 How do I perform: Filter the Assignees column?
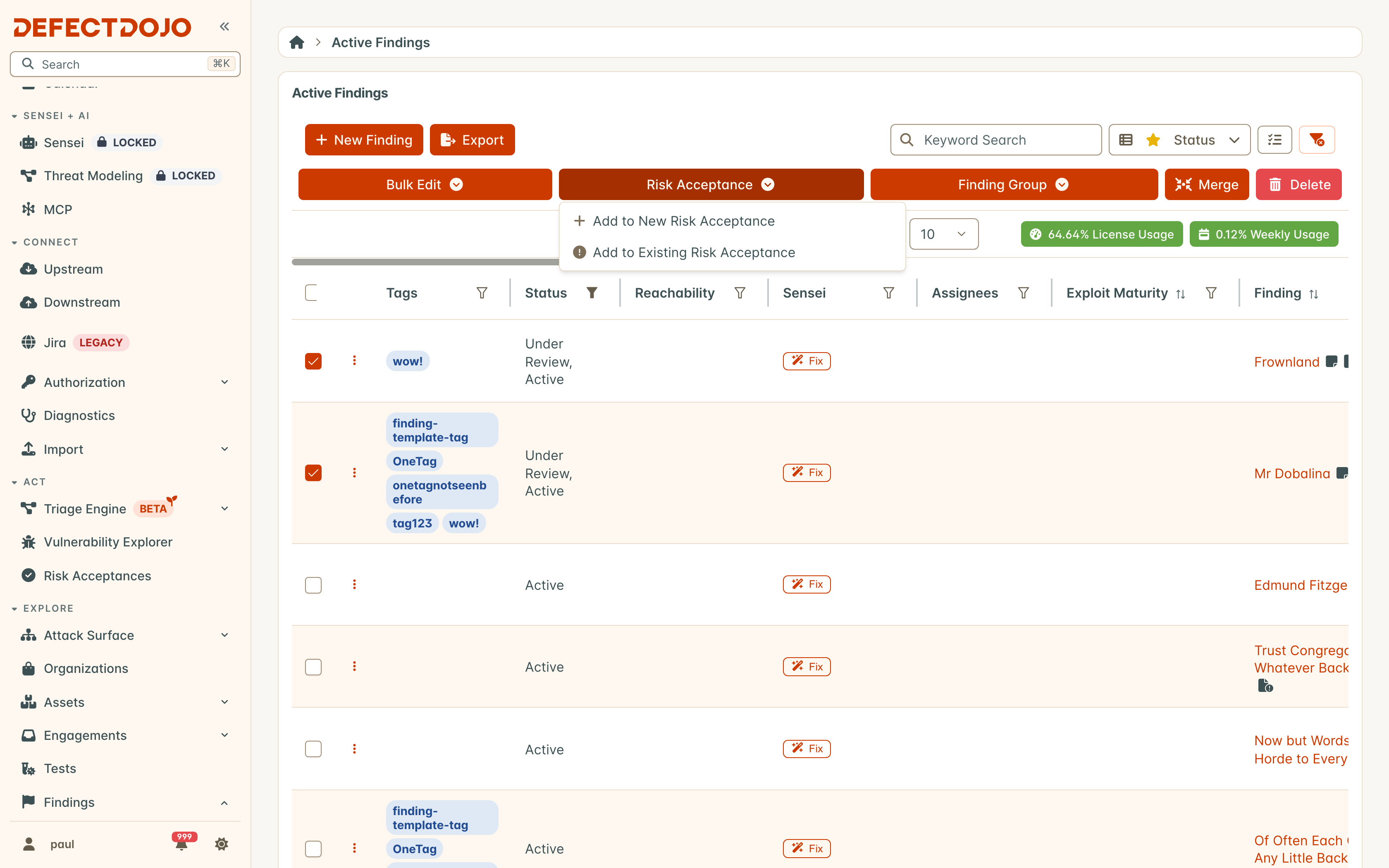coord(1024,293)
